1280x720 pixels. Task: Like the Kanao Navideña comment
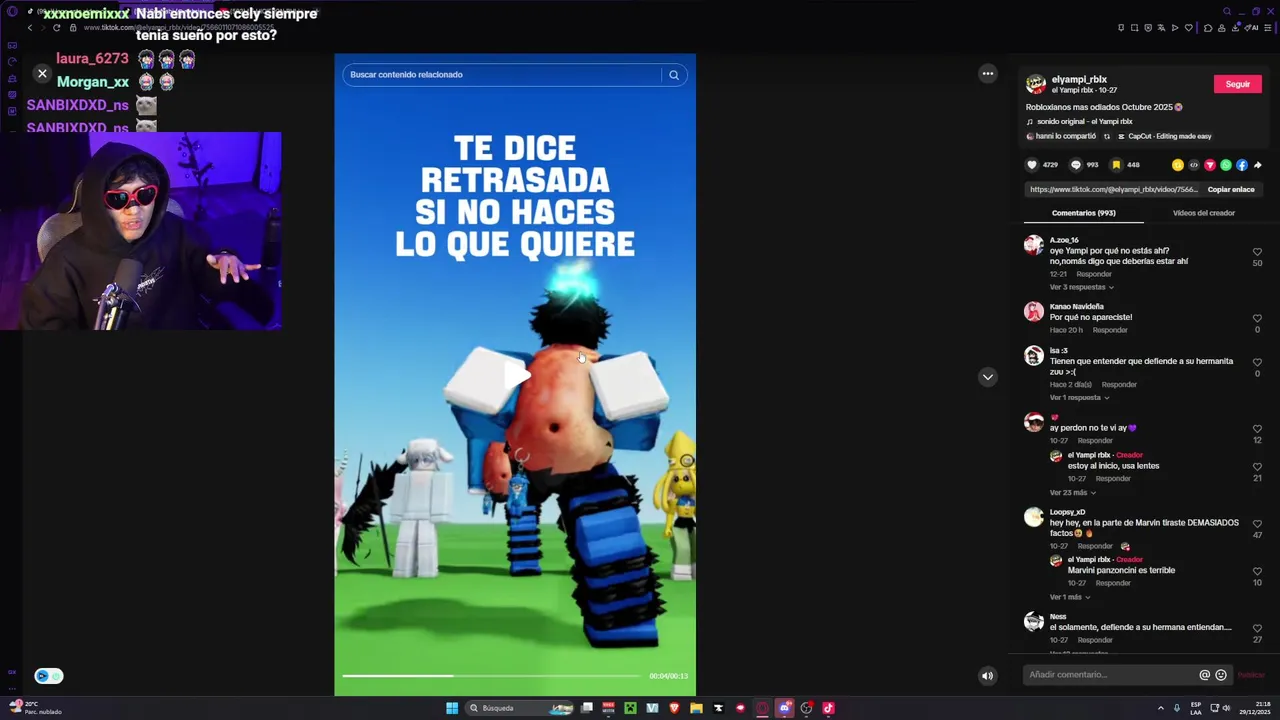(x=1257, y=319)
